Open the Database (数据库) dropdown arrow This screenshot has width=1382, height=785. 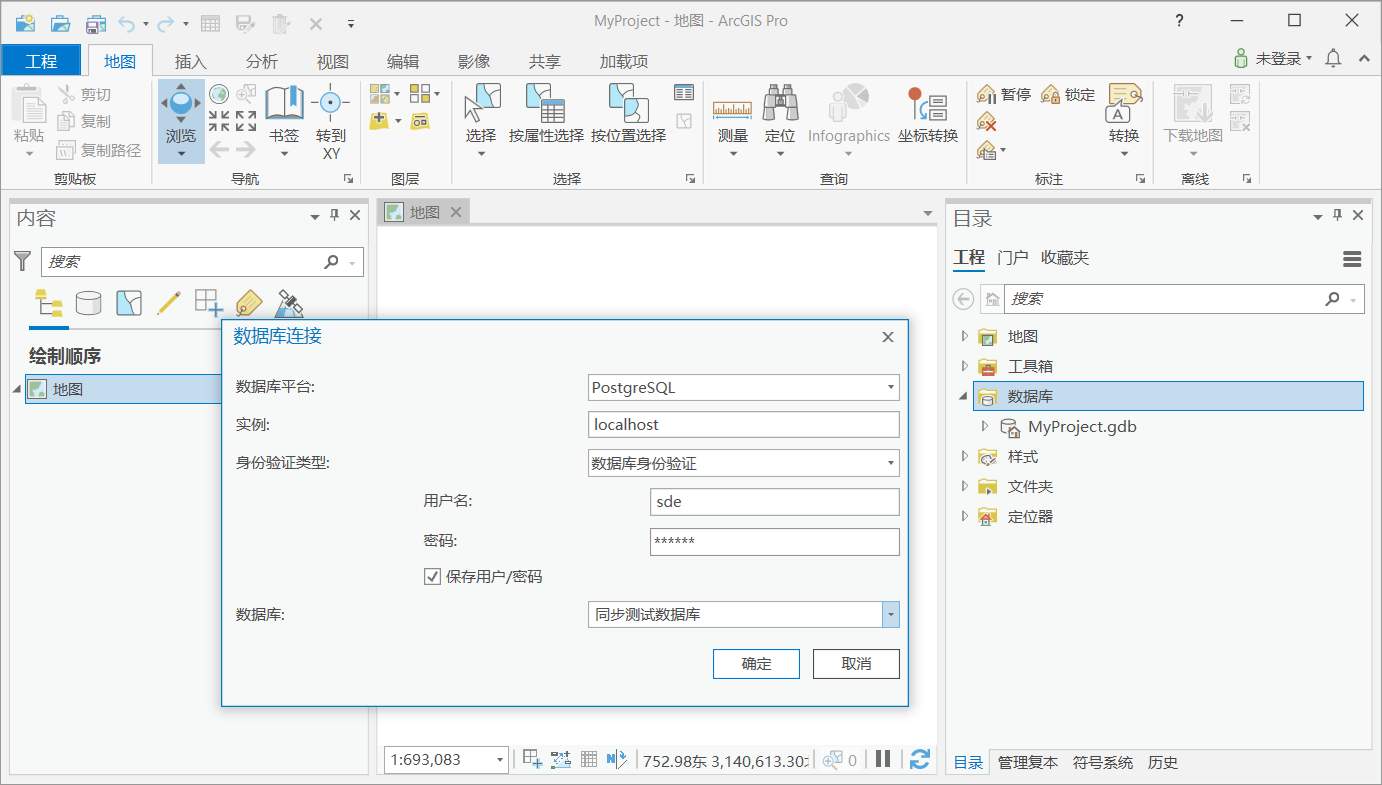[891, 615]
